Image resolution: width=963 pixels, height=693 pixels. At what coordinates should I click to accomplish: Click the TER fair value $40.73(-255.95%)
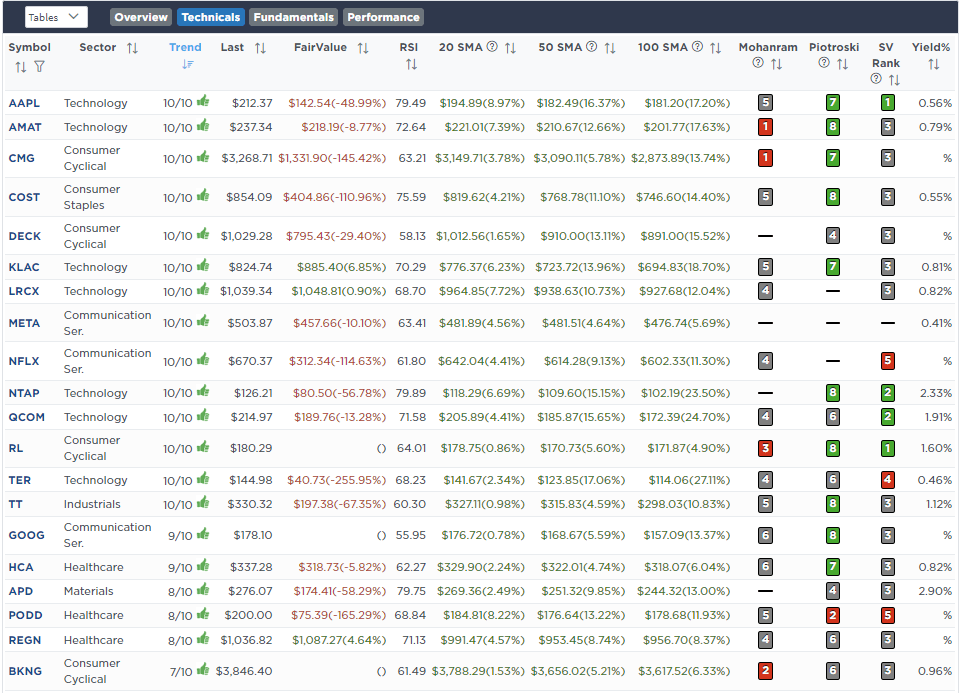click(337, 480)
